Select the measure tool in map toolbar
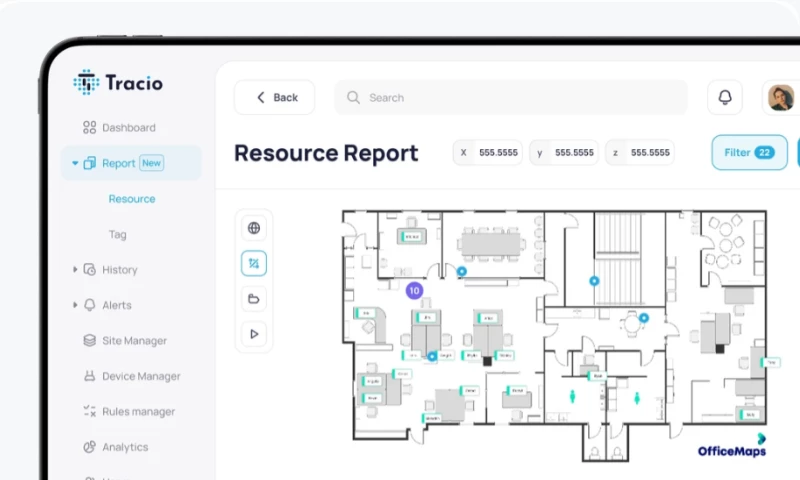The image size is (800, 480). [x=254, y=264]
